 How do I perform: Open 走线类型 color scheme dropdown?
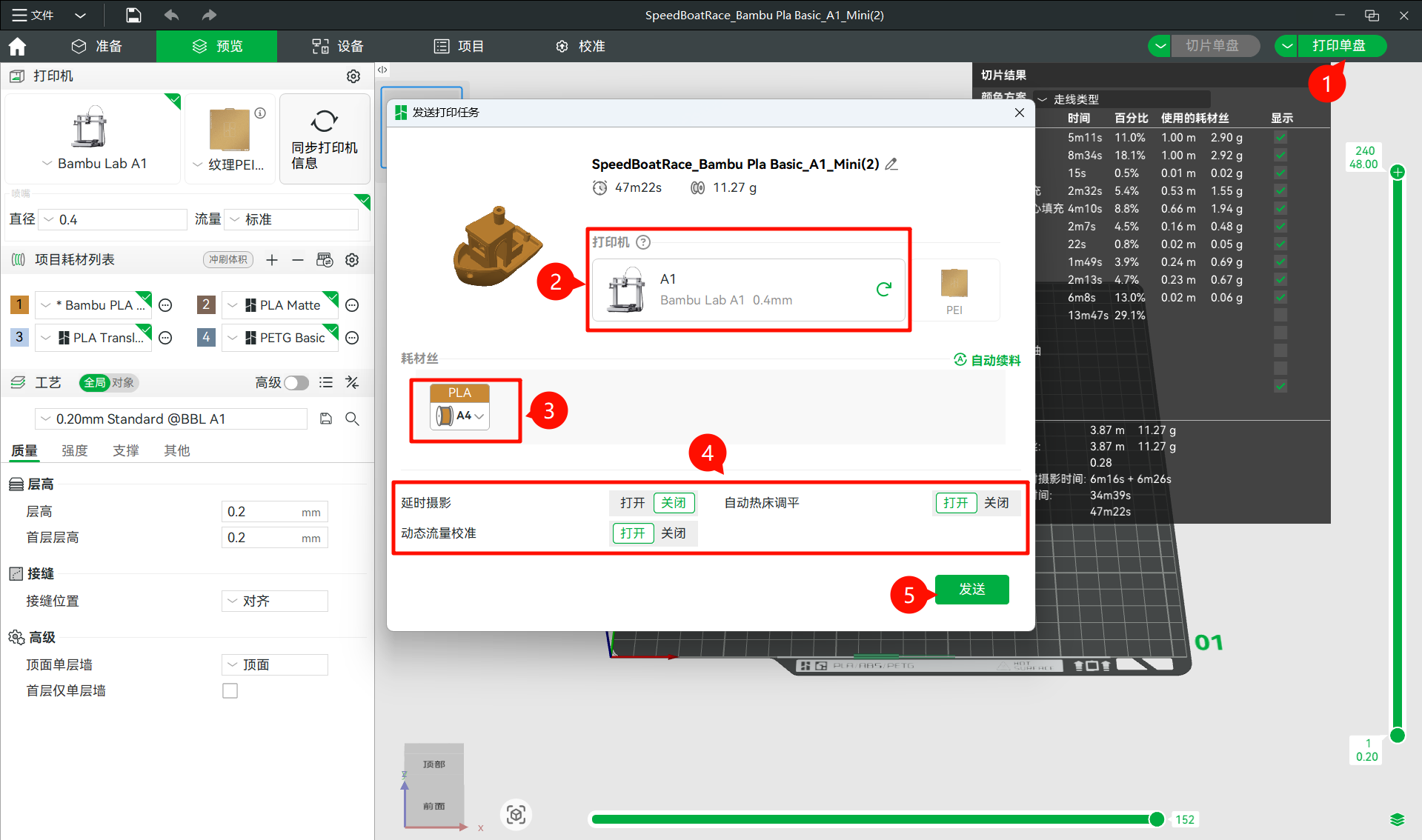pos(1122,99)
